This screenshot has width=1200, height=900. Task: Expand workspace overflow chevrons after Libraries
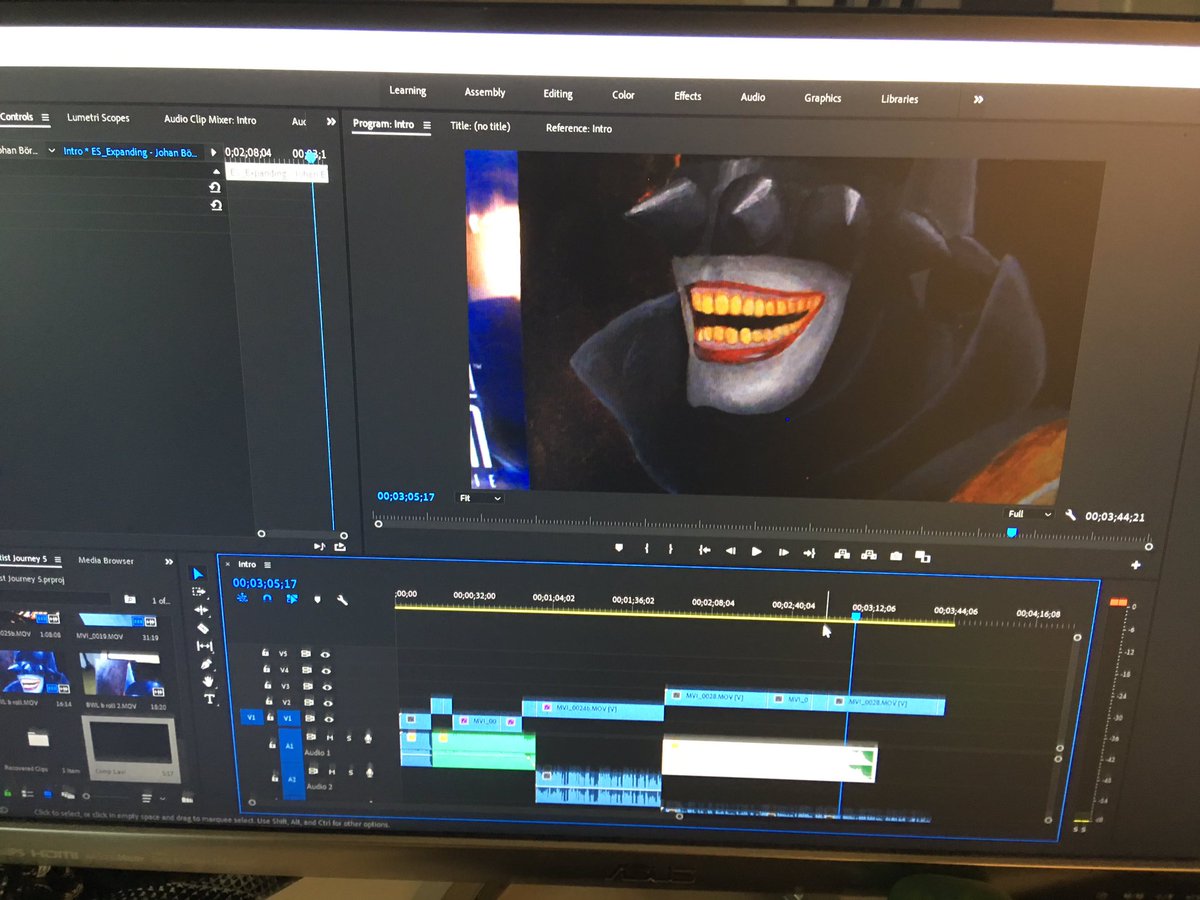click(978, 100)
